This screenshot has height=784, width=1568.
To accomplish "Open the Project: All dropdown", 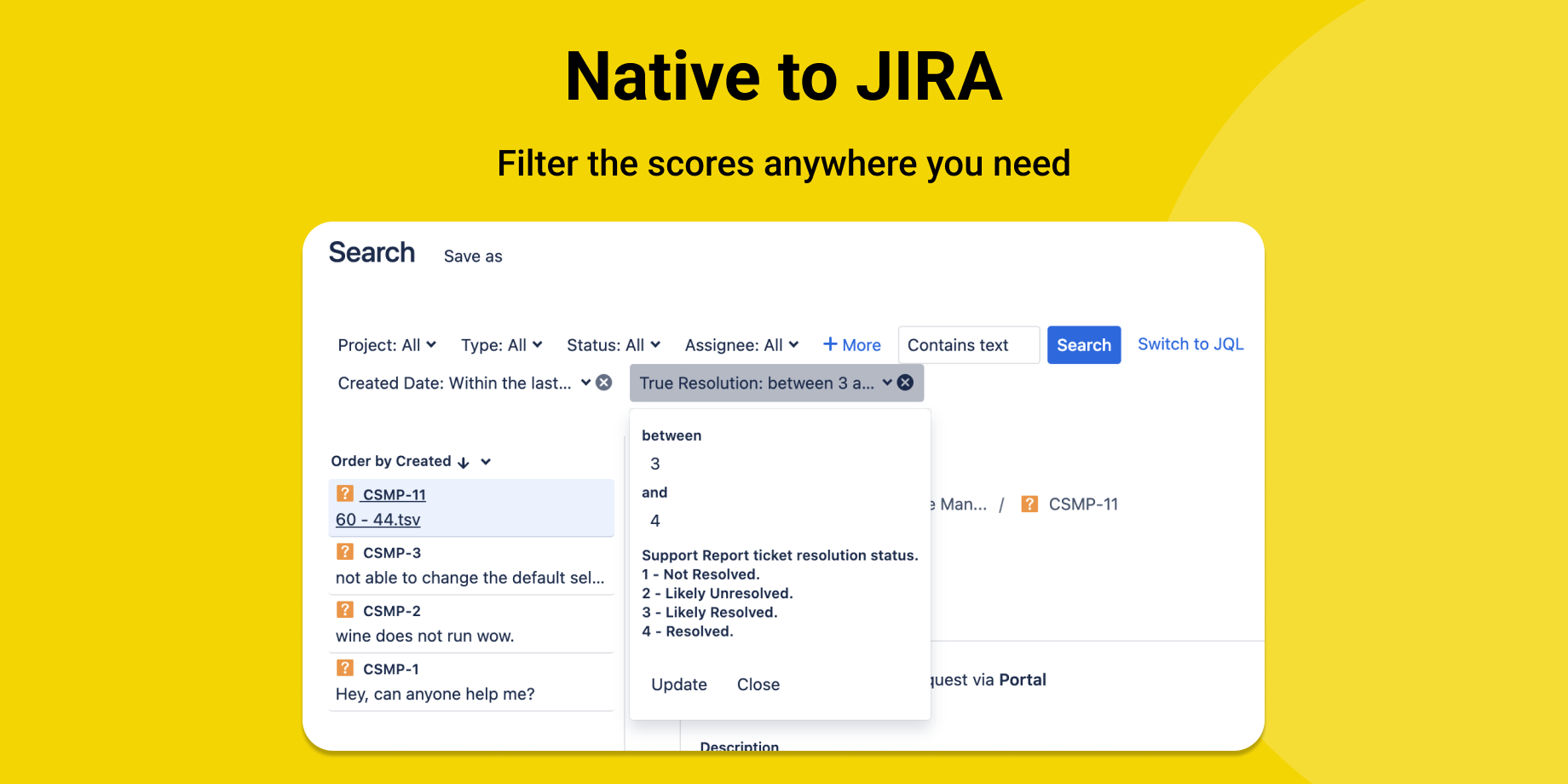I will [387, 345].
